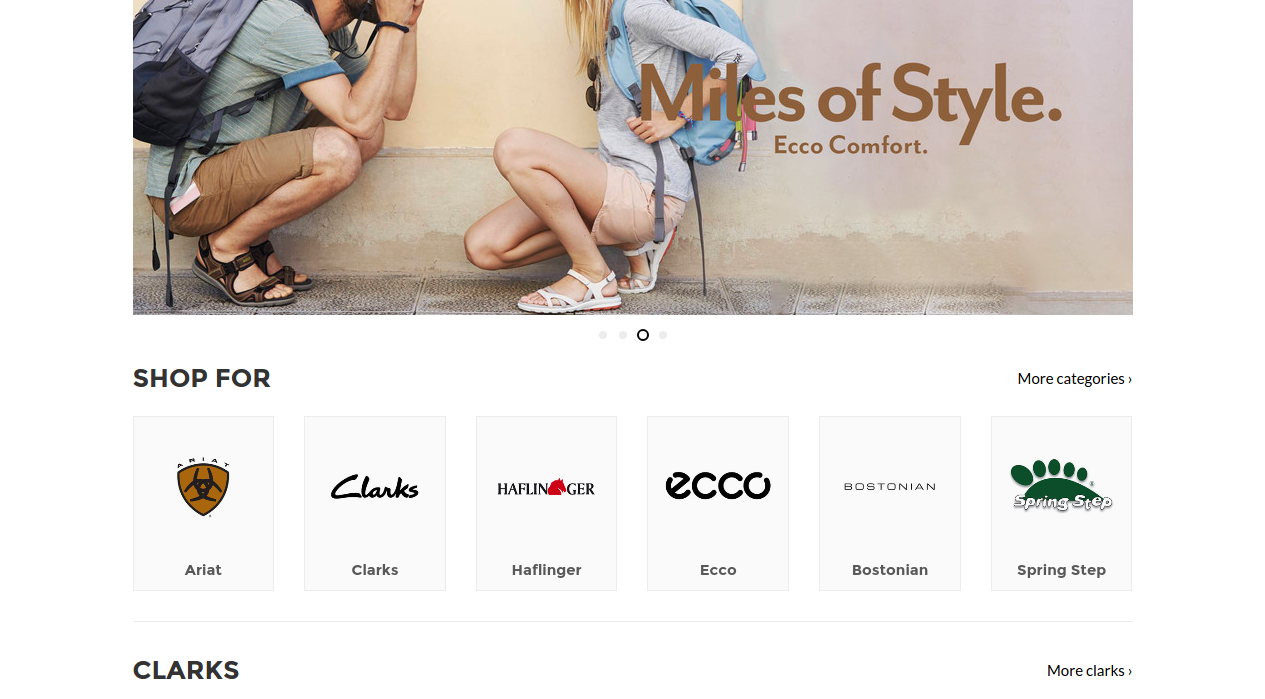
Task: Jump to fourth carousel slide dot
Action: pos(663,335)
